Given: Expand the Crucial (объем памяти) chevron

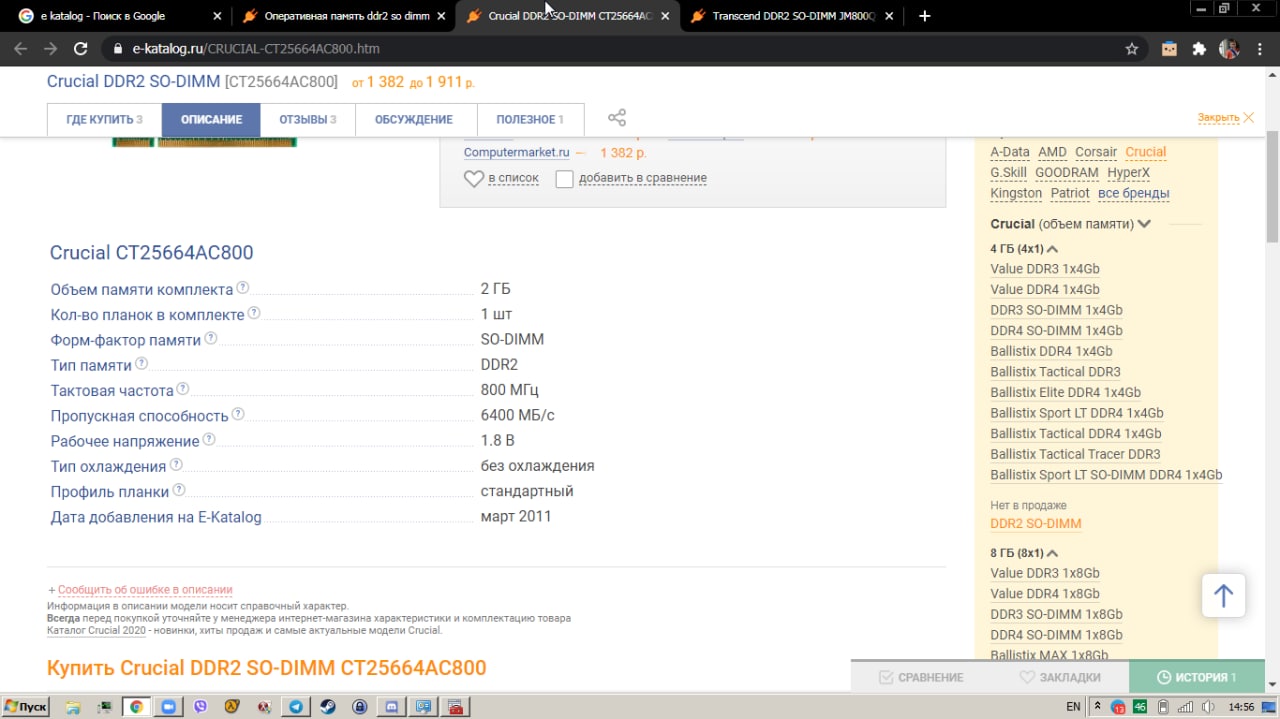Looking at the screenshot, I should (x=1144, y=224).
